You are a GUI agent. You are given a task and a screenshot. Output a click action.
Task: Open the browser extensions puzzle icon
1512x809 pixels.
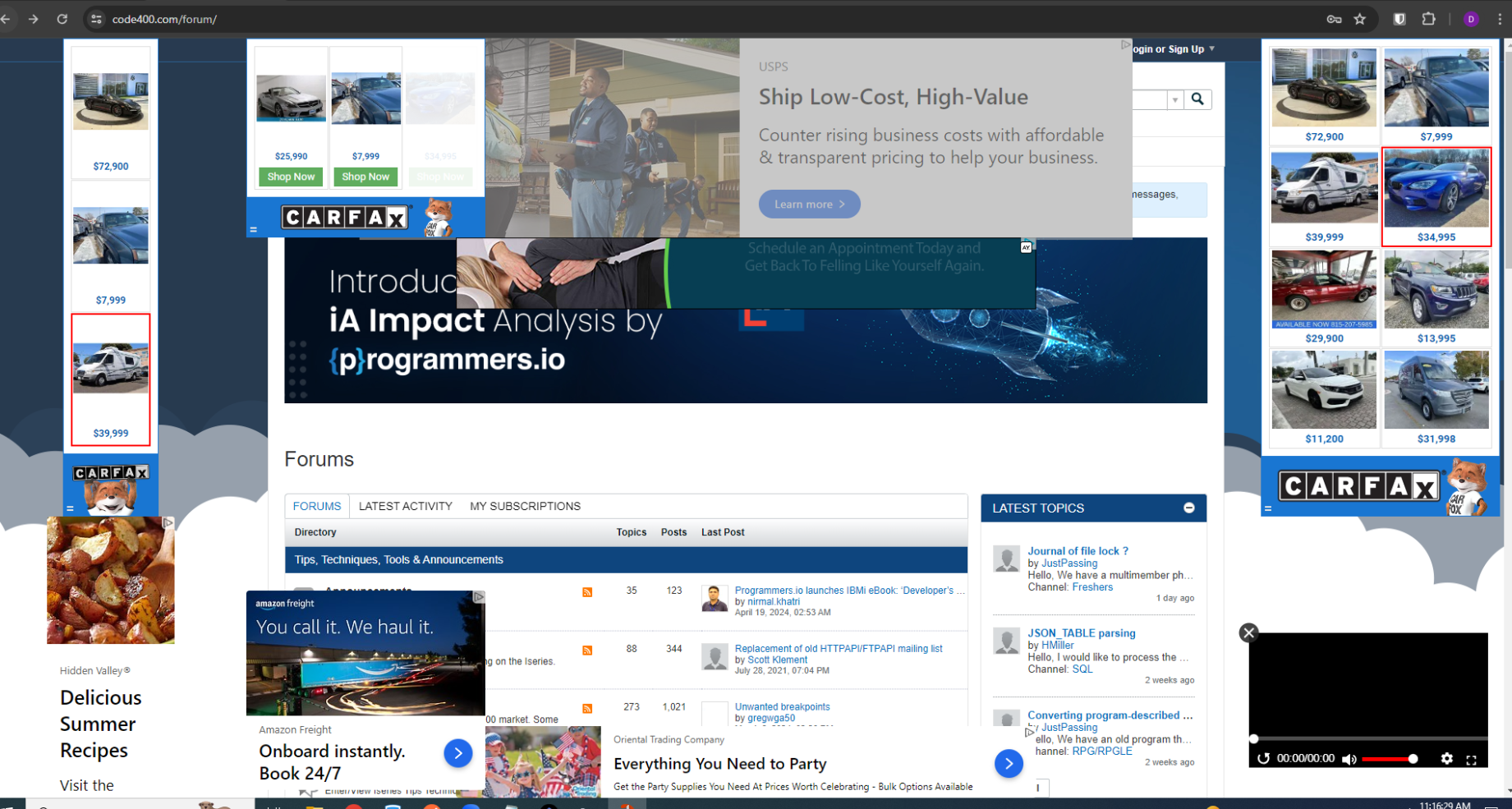[x=1428, y=19]
